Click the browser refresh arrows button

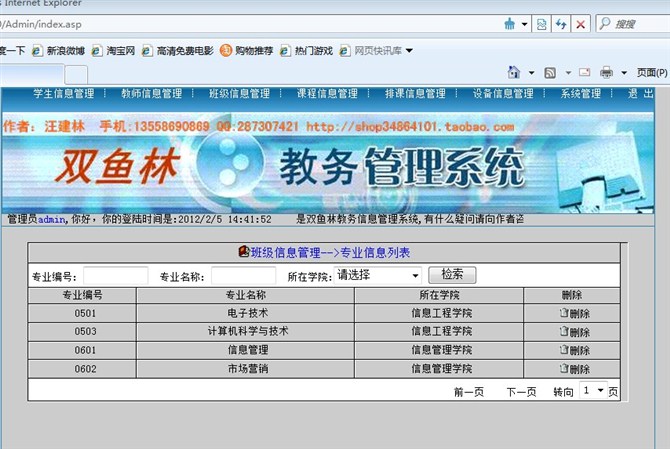coord(561,24)
